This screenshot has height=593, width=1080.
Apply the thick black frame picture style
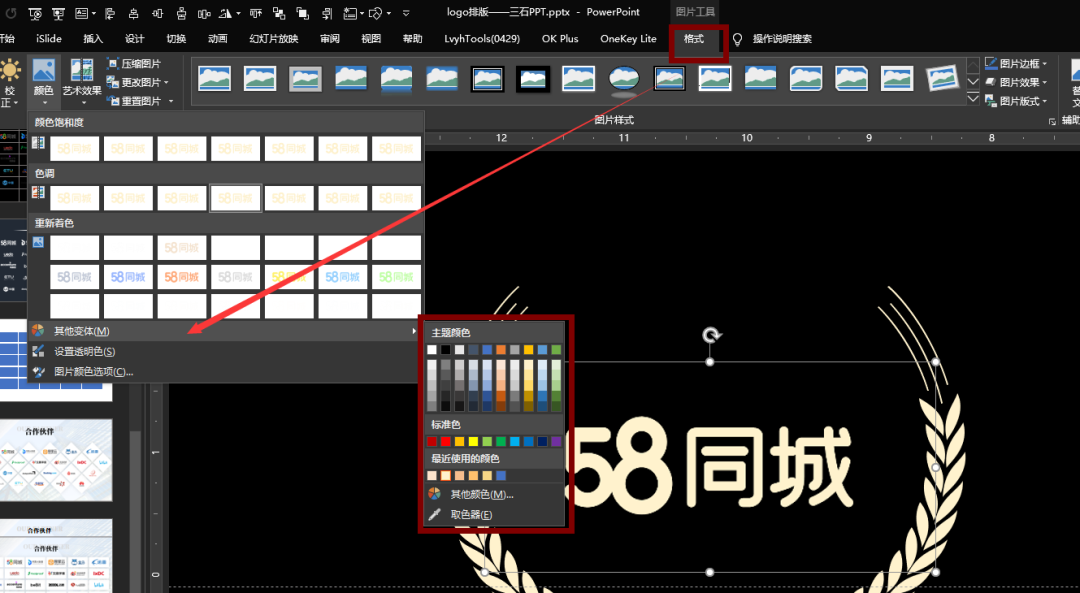(x=533, y=80)
